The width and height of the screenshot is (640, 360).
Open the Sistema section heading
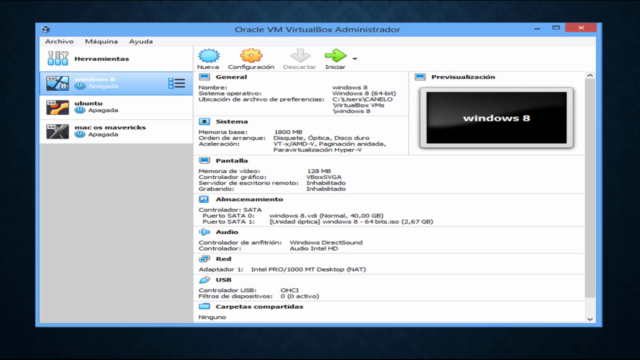pos(231,121)
